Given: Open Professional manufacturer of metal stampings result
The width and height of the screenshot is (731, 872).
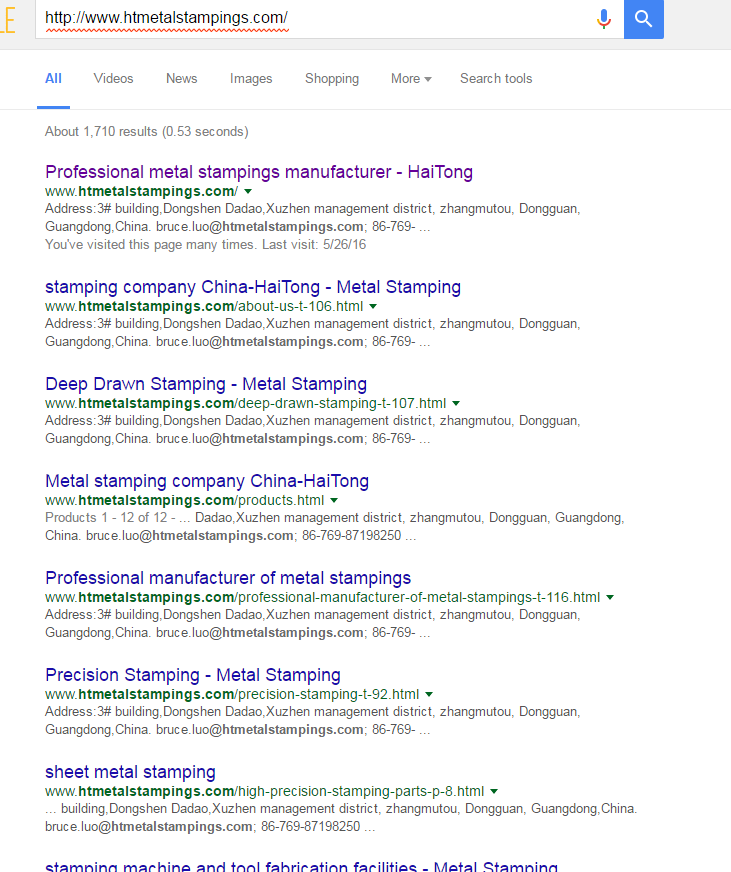Looking at the screenshot, I should click(x=228, y=578).
